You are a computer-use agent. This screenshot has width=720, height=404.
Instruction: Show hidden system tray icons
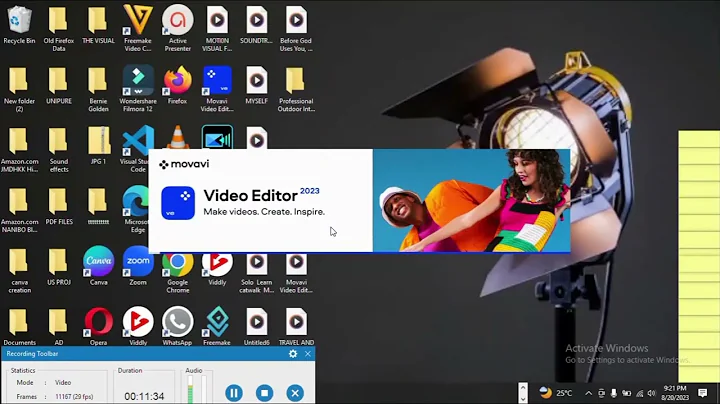pos(589,393)
